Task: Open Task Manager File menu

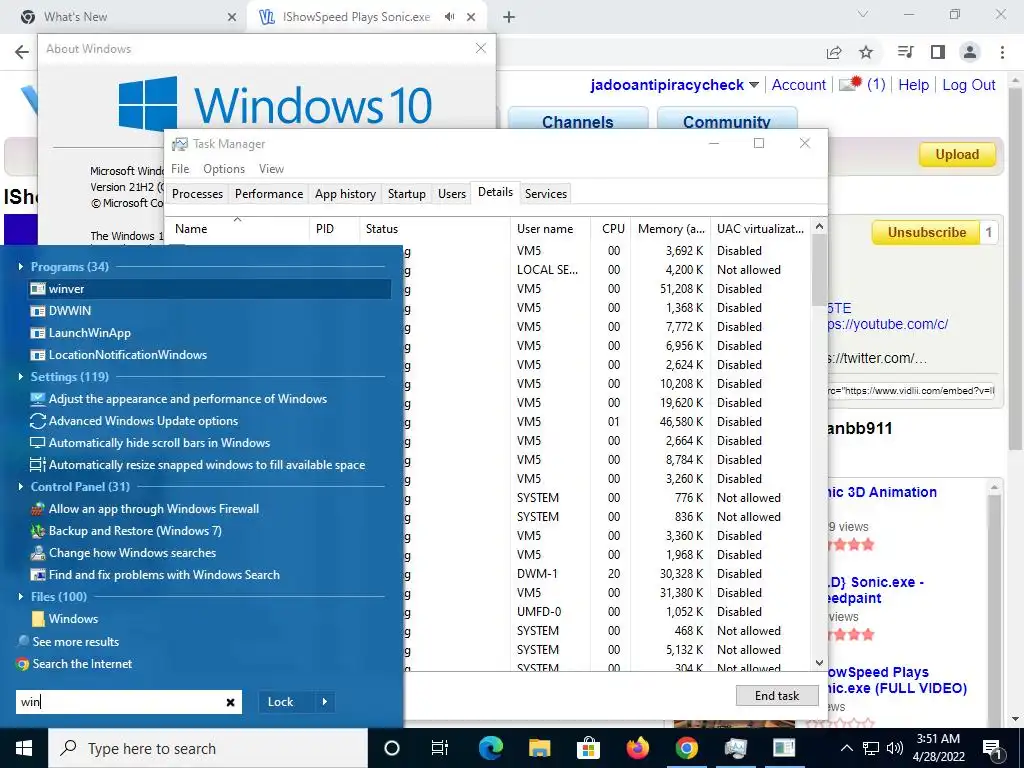Action: click(x=180, y=168)
